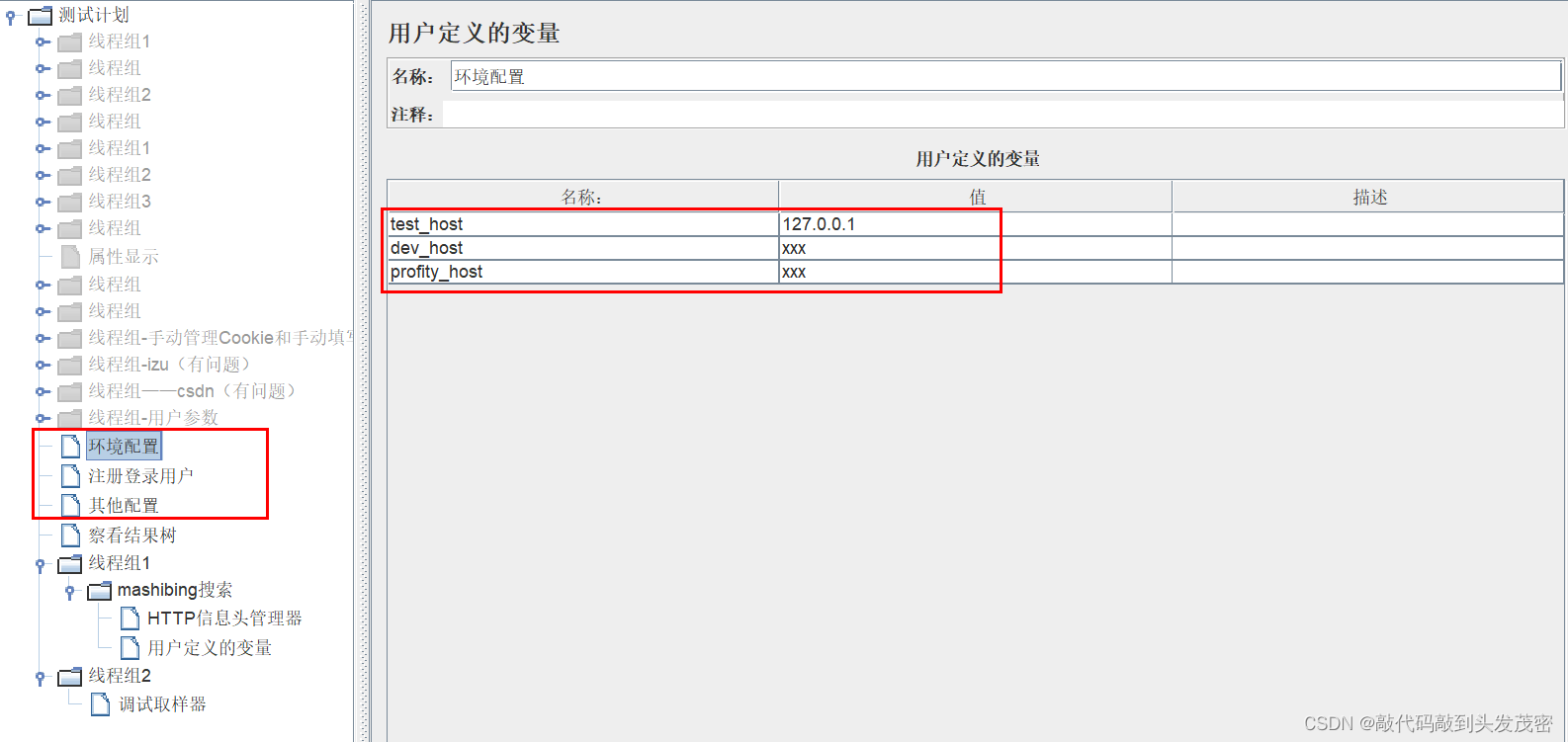Select the 线程组3 label
Image resolution: width=1568 pixels, height=742 pixels.
(120, 202)
